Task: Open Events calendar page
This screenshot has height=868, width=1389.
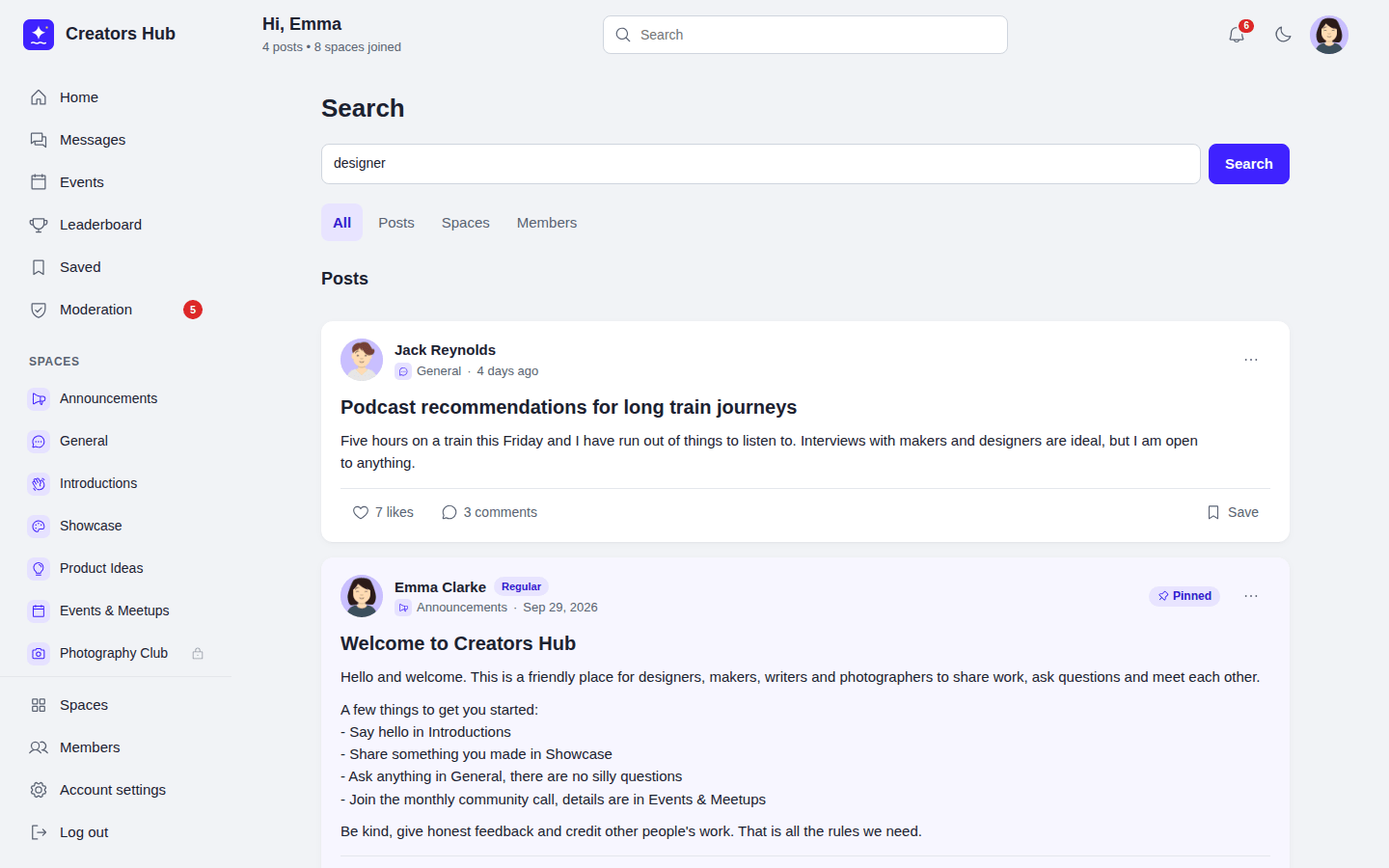Action: (x=116, y=182)
